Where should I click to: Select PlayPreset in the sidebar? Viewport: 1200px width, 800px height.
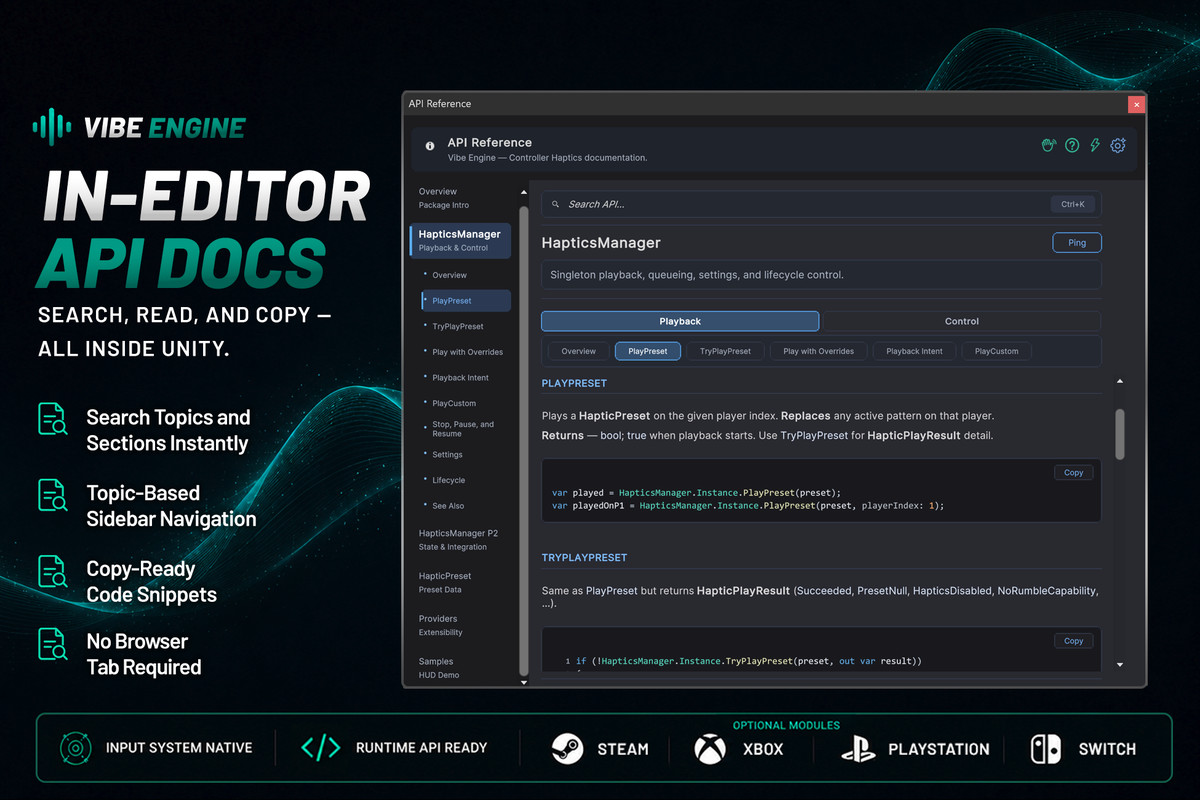[465, 301]
